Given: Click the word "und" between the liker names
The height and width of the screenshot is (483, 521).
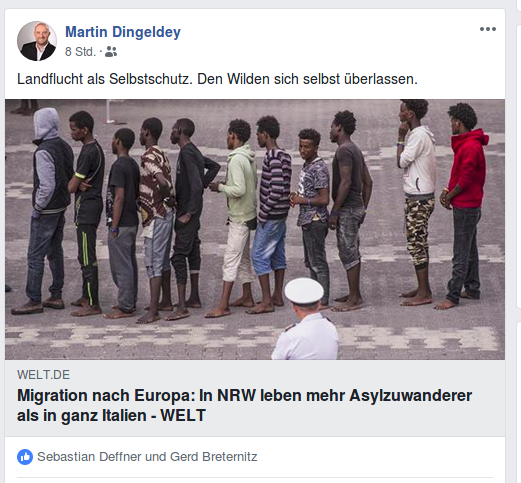Looking at the screenshot, I should pos(156,457).
